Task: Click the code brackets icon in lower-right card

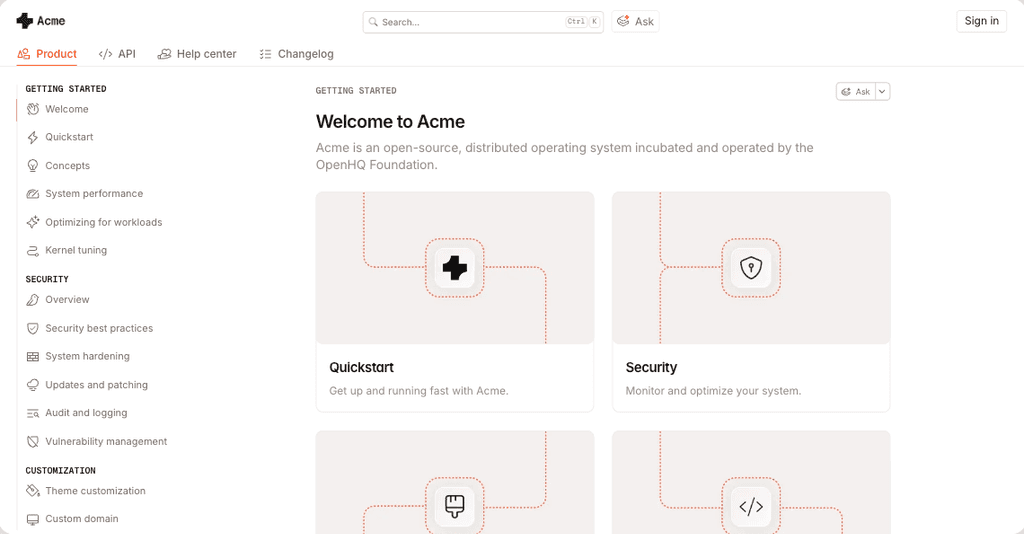Action: [x=751, y=507]
